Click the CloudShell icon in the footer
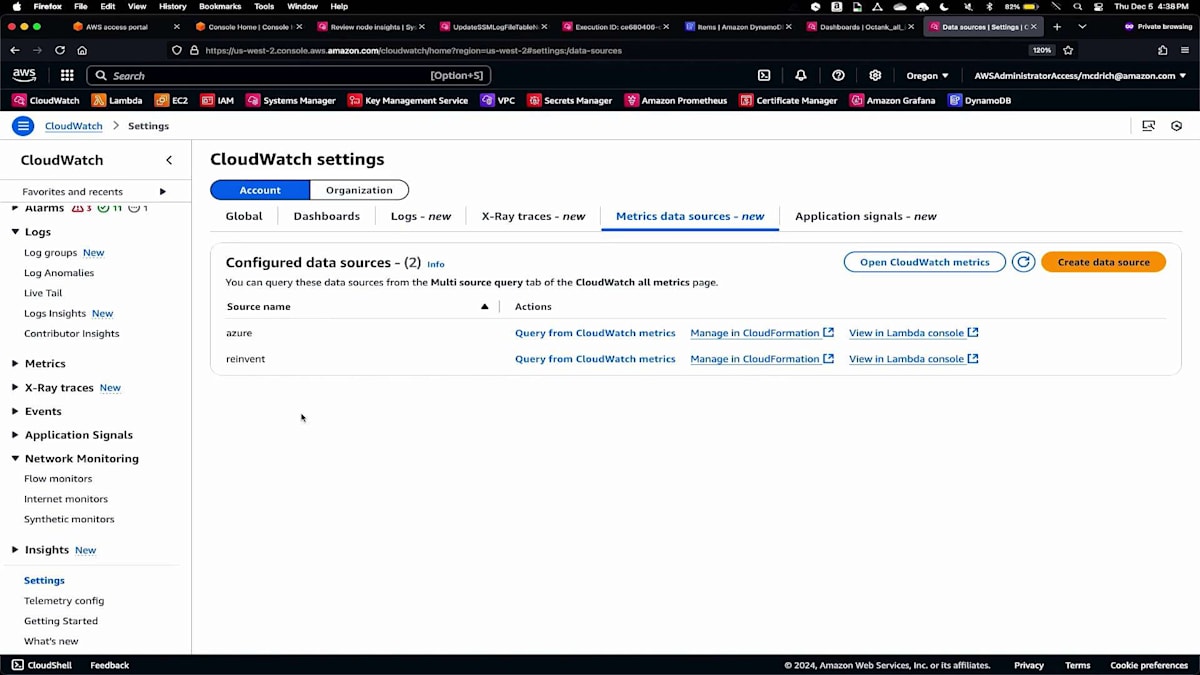Viewport: 1200px width, 675px height. [x=18, y=665]
